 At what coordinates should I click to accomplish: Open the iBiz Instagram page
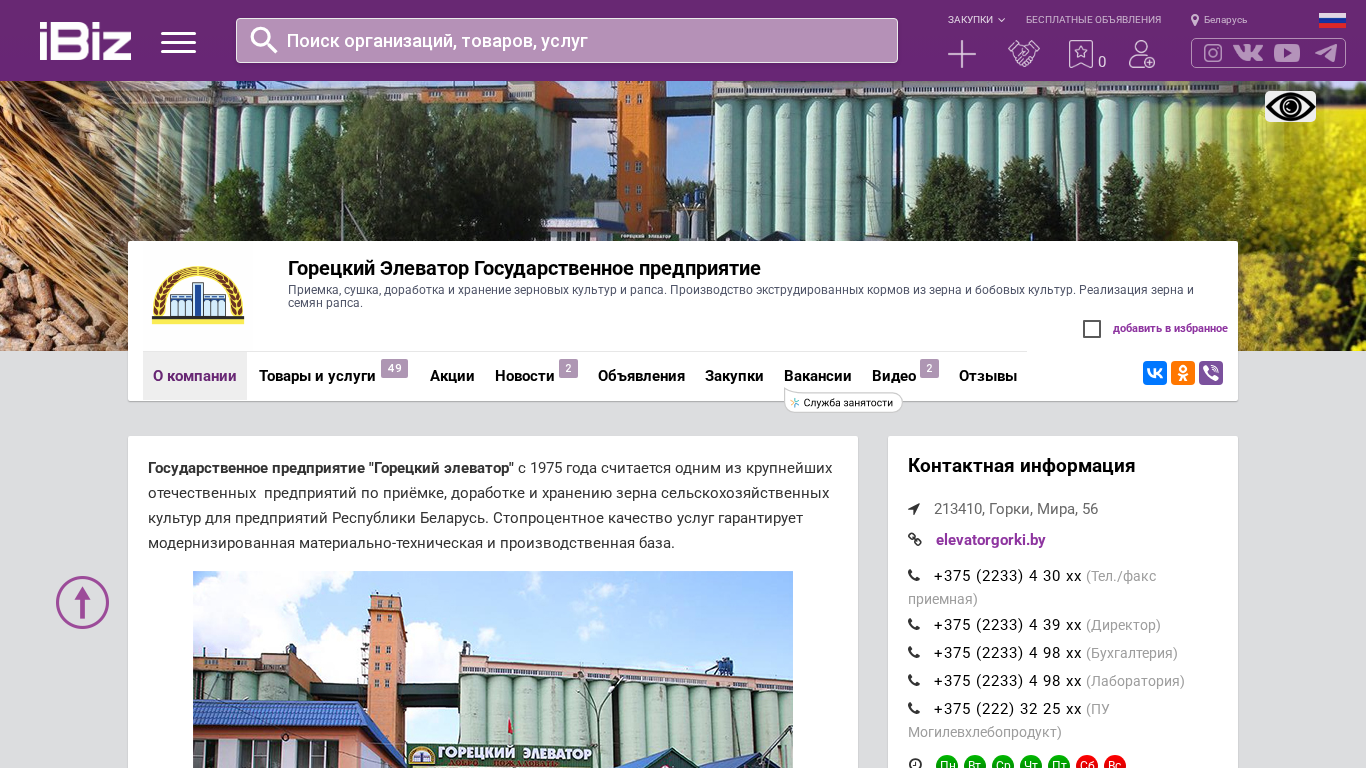(1213, 53)
